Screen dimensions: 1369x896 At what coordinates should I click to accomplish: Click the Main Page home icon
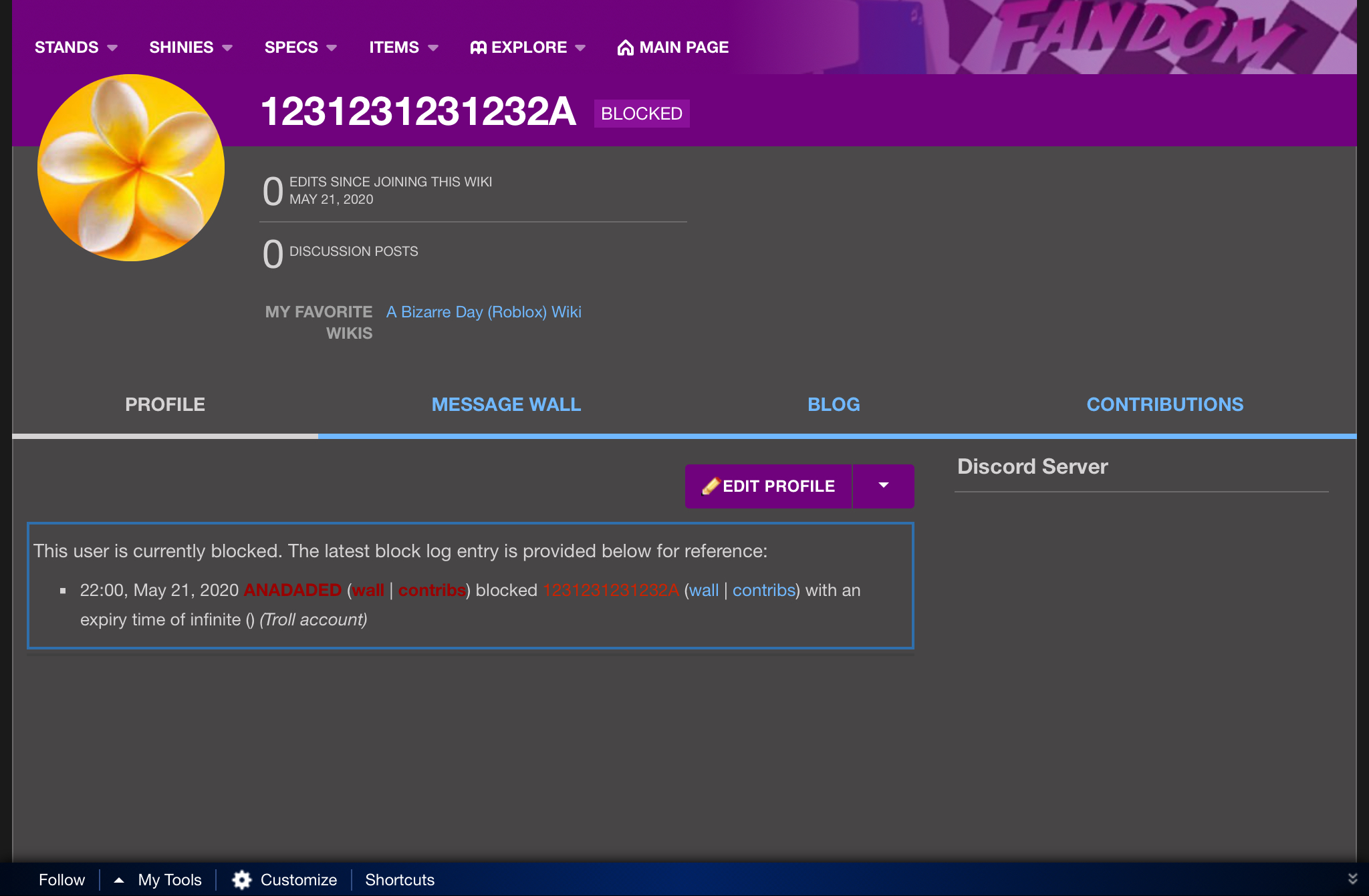tap(625, 47)
